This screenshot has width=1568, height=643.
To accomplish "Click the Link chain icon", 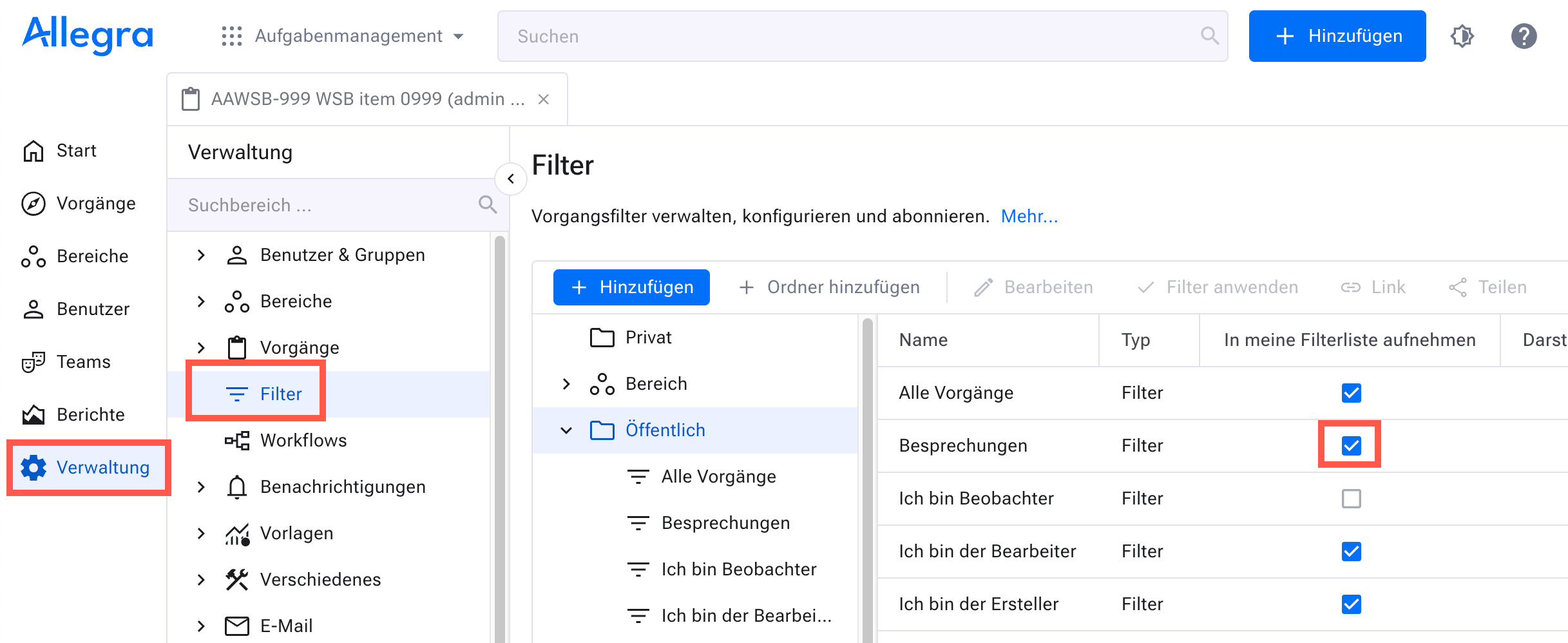I will 1351,287.
